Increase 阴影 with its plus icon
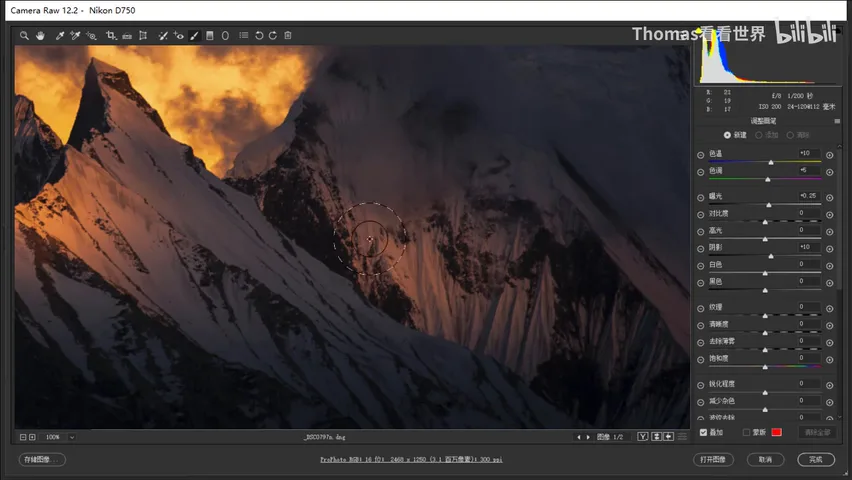Image resolution: width=852 pixels, height=480 pixels. (830, 248)
